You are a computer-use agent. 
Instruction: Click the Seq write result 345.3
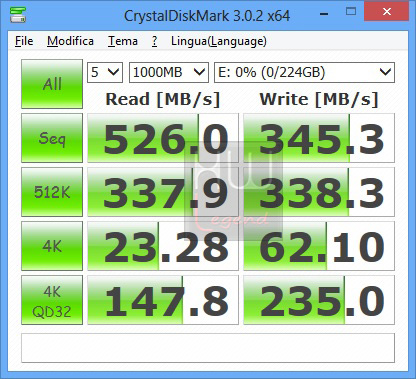(319, 138)
